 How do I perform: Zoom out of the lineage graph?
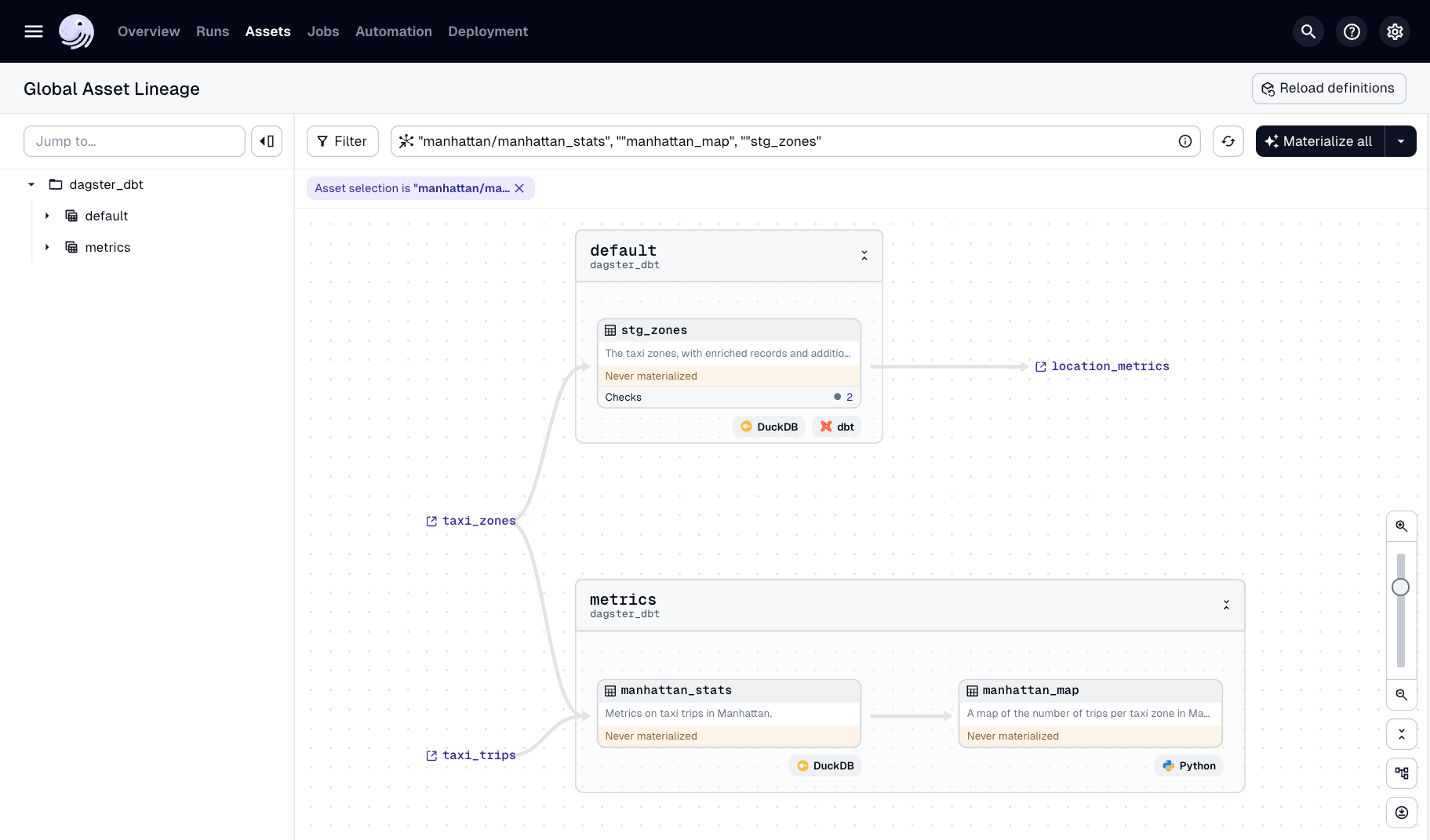point(1401,695)
